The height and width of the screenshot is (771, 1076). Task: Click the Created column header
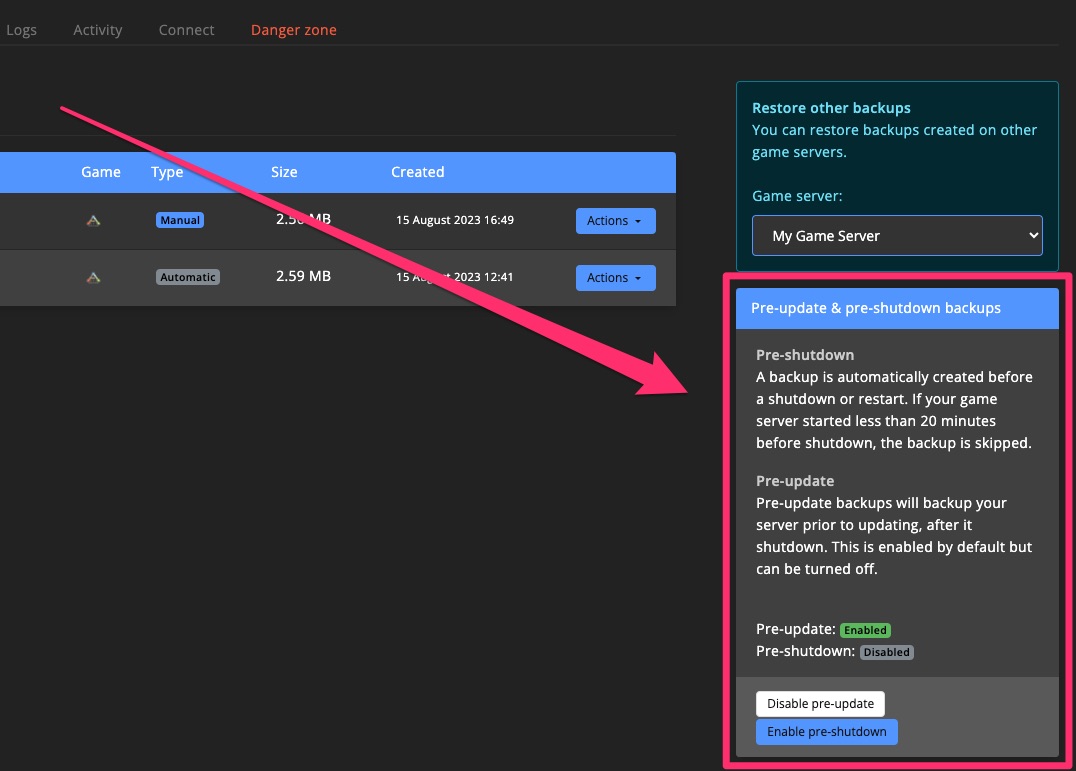(417, 171)
